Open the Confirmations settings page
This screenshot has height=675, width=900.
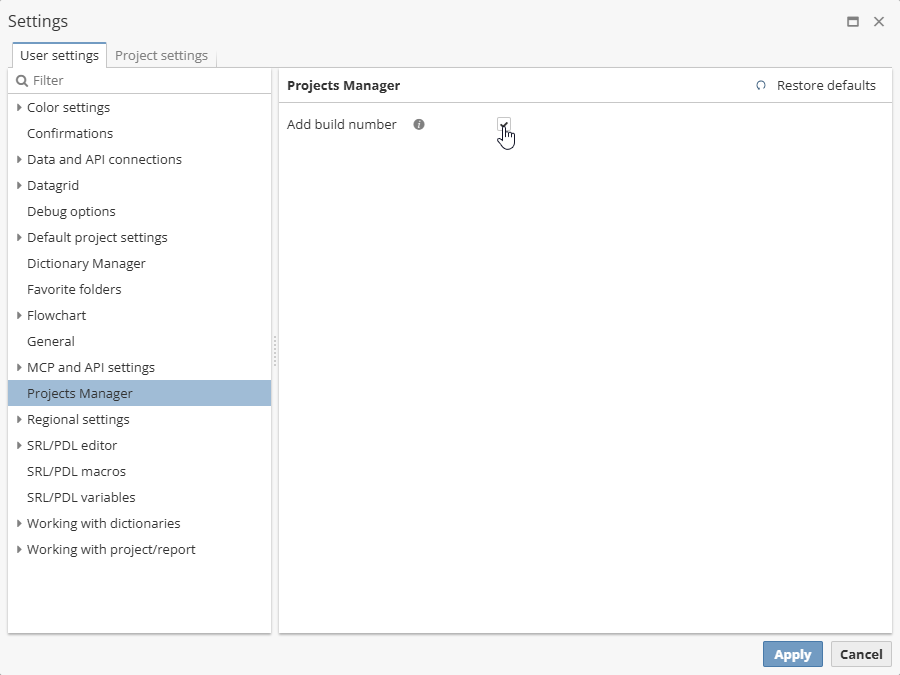(70, 134)
